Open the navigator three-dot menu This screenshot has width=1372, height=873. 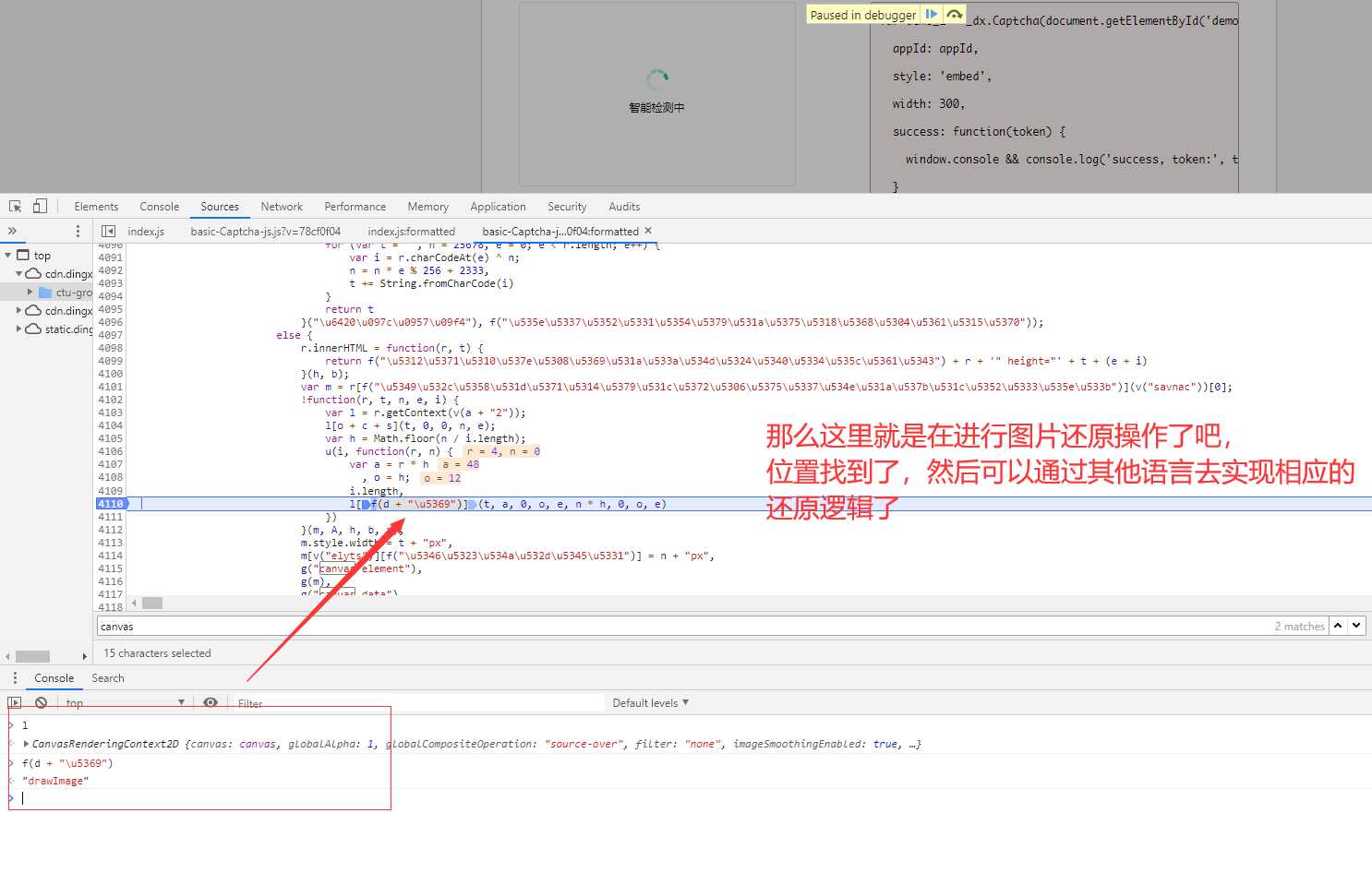78,231
